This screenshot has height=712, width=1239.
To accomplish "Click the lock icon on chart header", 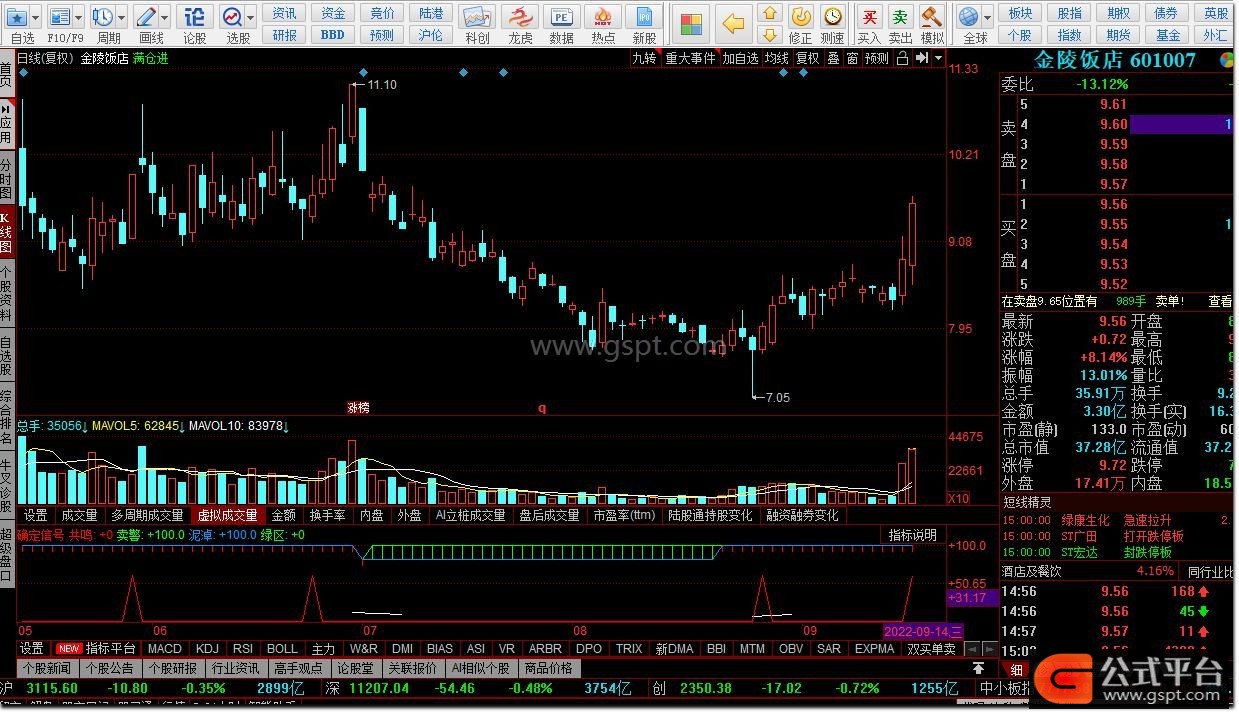I will click(x=902, y=58).
